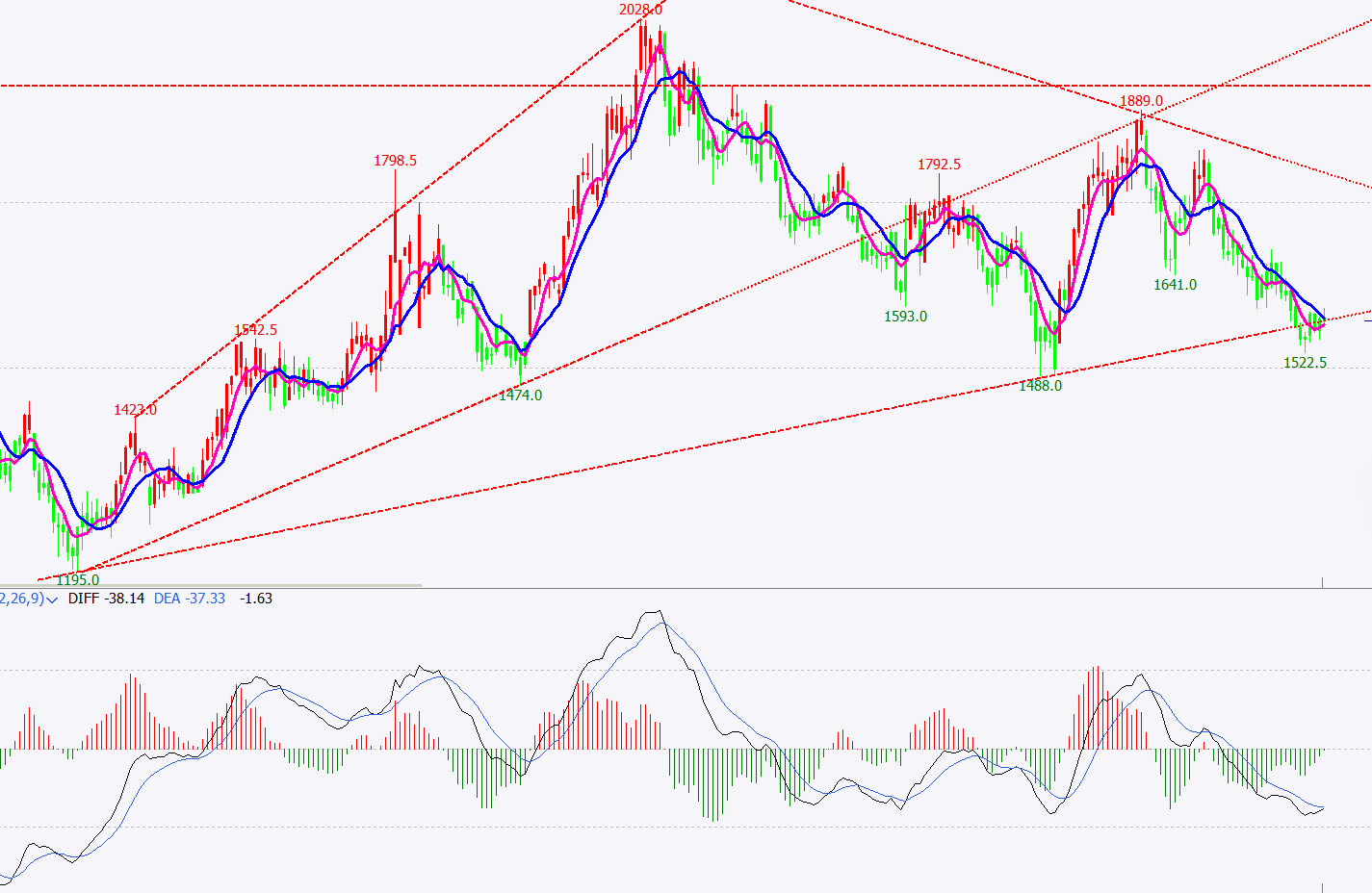1372x893 pixels.
Task: Click the MACD (12,26,9) parameter text
Action: (x=21, y=599)
